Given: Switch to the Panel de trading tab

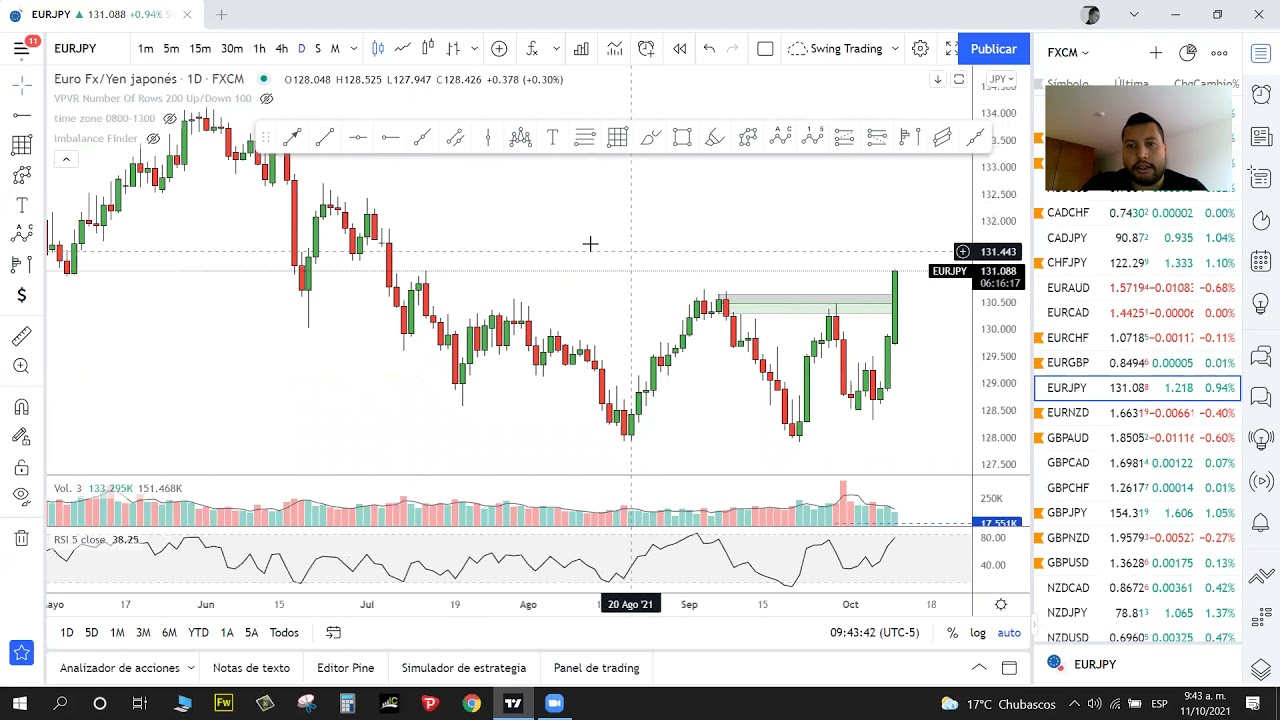Looking at the screenshot, I should click(x=596, y=668).
